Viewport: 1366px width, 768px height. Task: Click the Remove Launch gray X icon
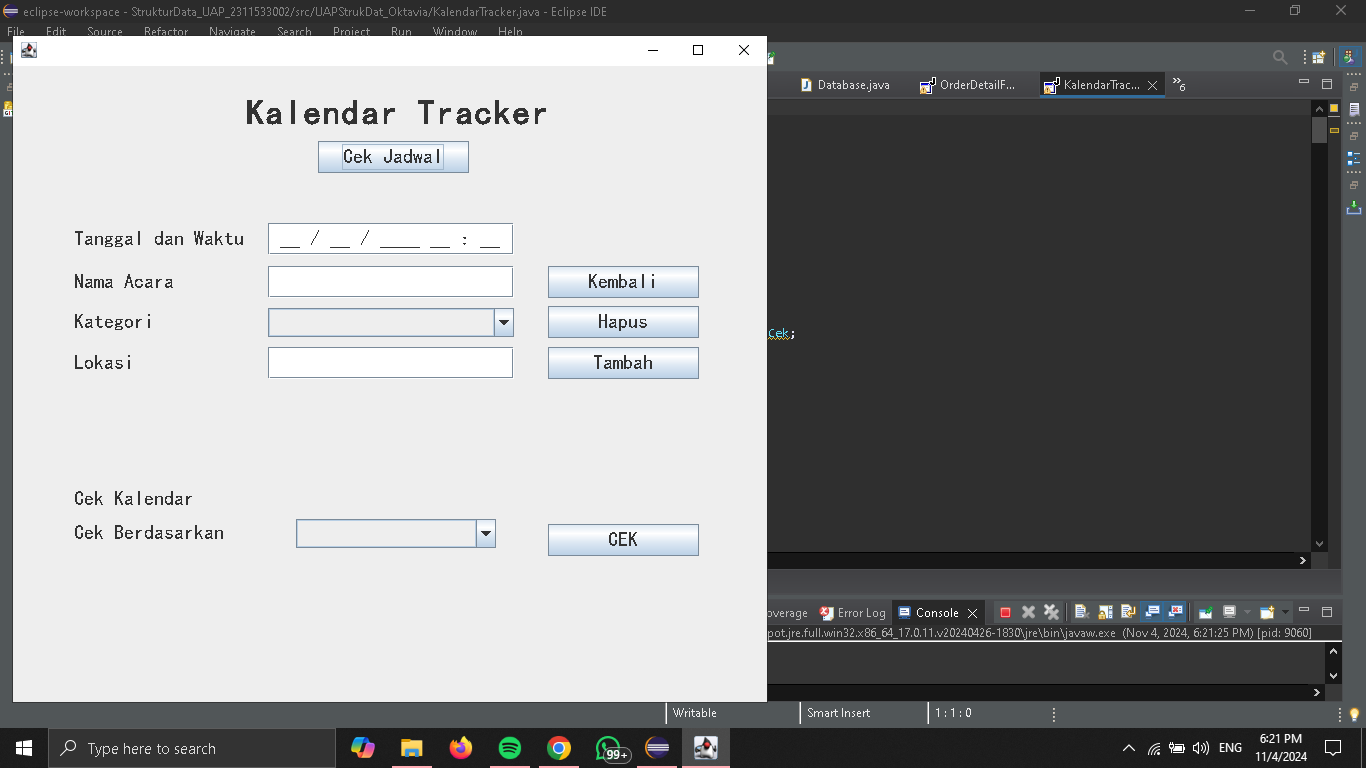1028,612
